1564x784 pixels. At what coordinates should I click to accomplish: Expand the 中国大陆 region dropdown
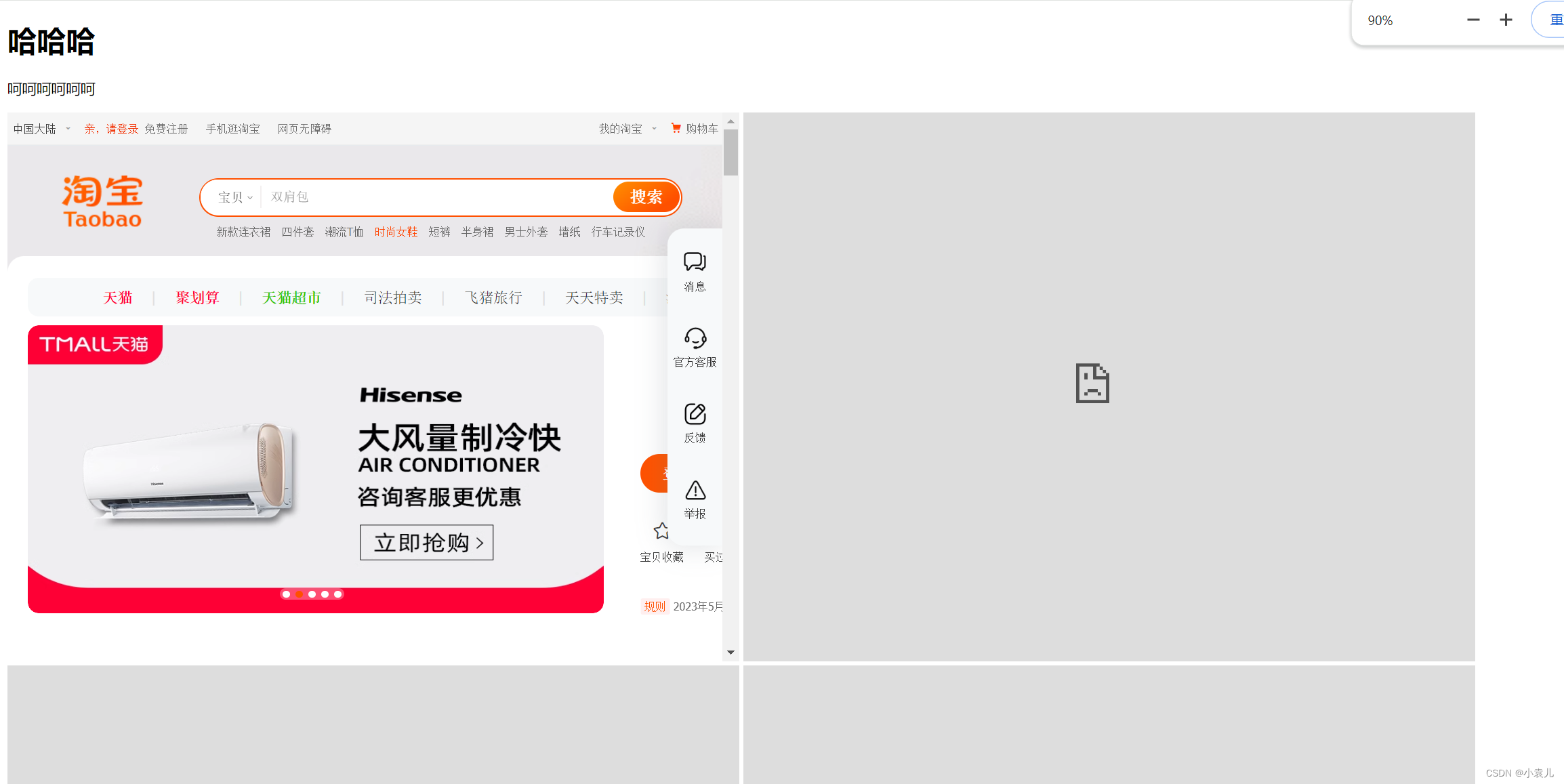tap(41, 128)
